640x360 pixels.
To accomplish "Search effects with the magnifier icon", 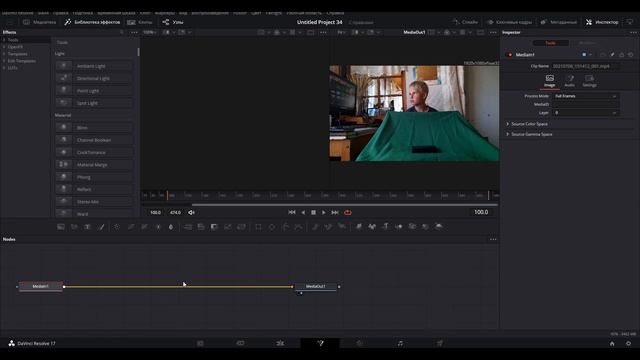I will pyautogui.click(x=122, y=32).
